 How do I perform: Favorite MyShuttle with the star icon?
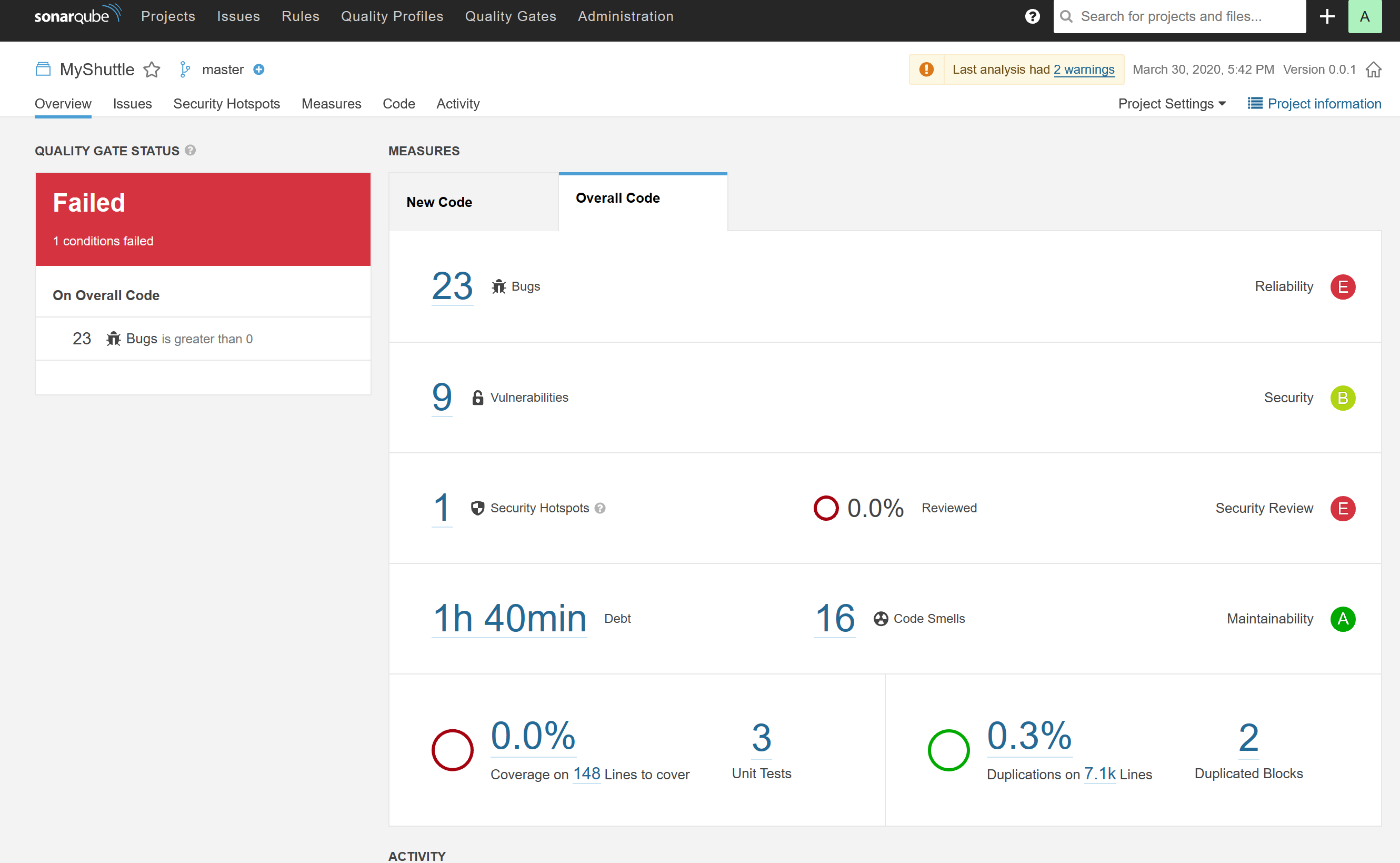coord(152,70)
